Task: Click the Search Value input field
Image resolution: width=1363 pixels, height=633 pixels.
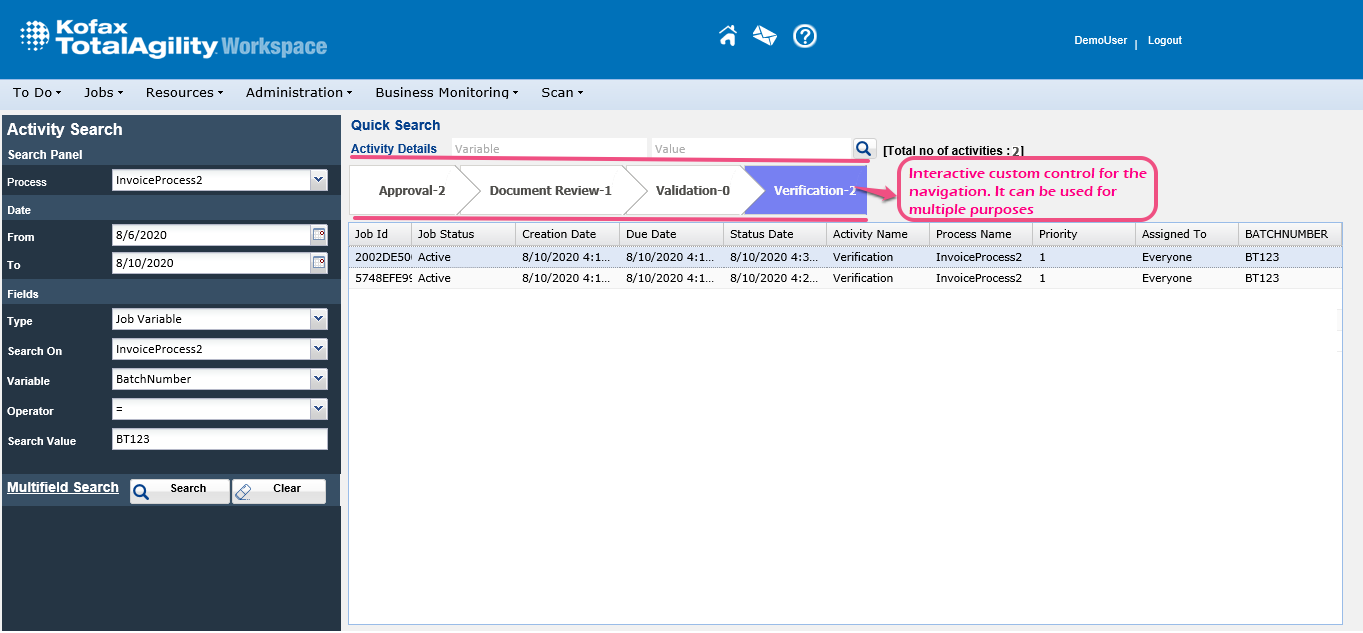Action: [x=219, y=439]
